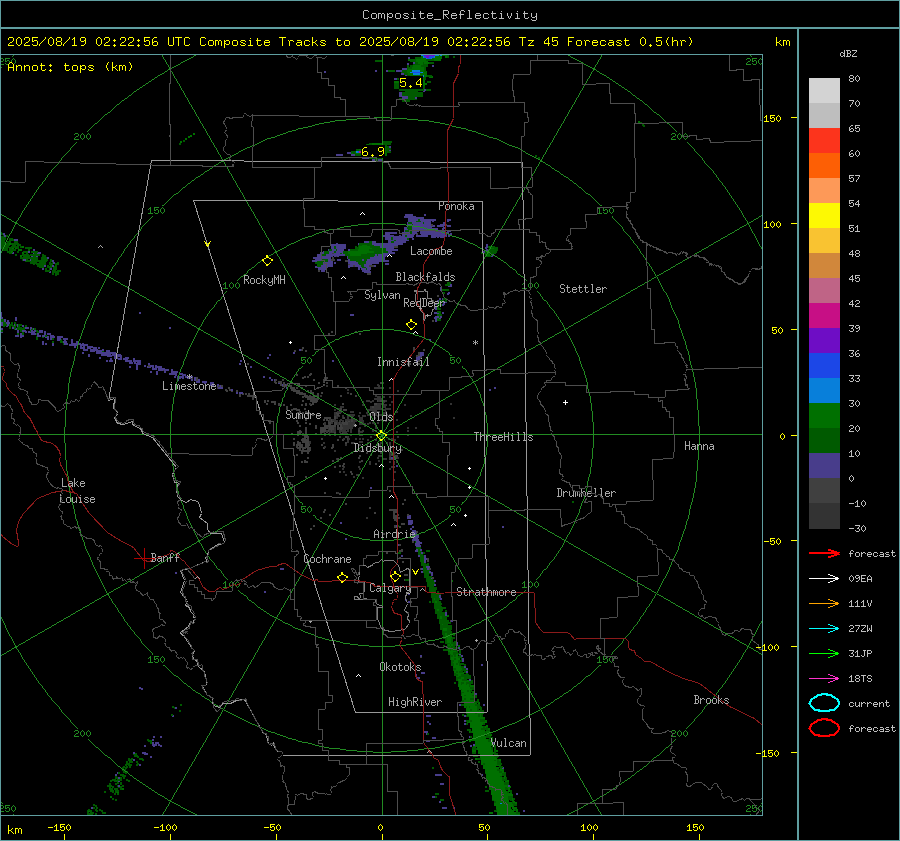
Task: Click the Lacombe city label
Action: 431,251
